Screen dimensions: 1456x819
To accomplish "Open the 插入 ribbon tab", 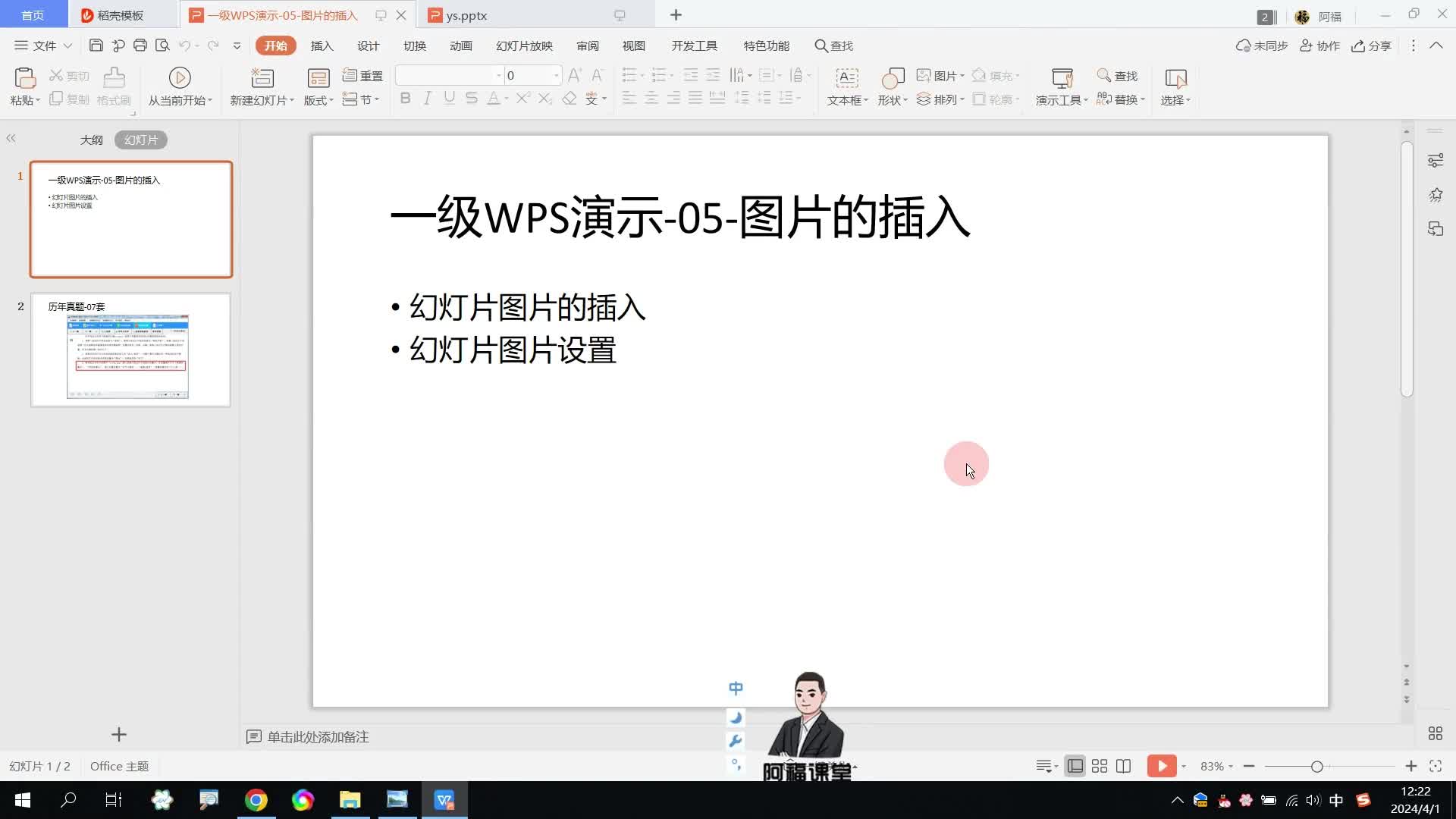I will tap(322, 45).
